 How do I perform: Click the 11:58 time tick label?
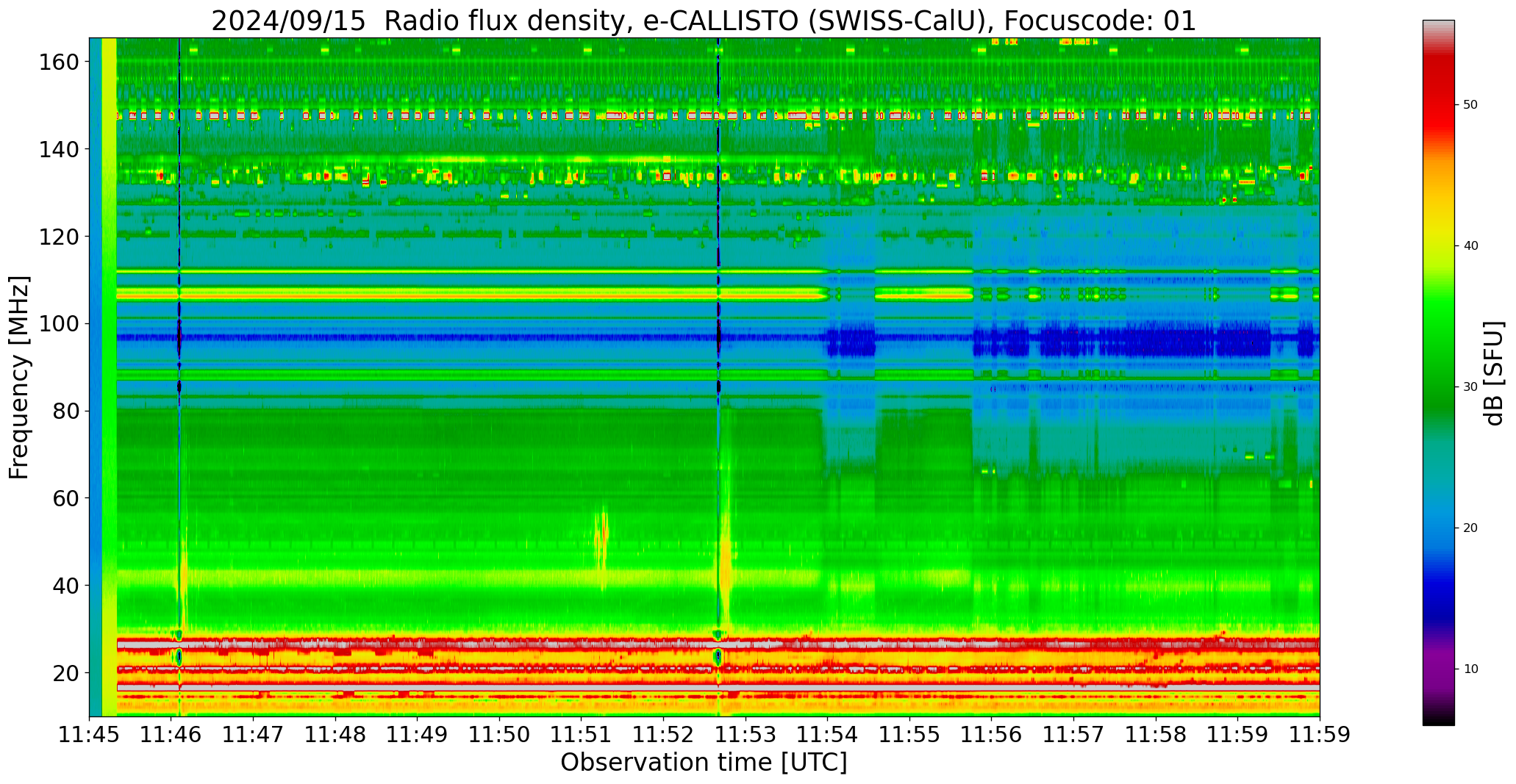click(1155, 735)
